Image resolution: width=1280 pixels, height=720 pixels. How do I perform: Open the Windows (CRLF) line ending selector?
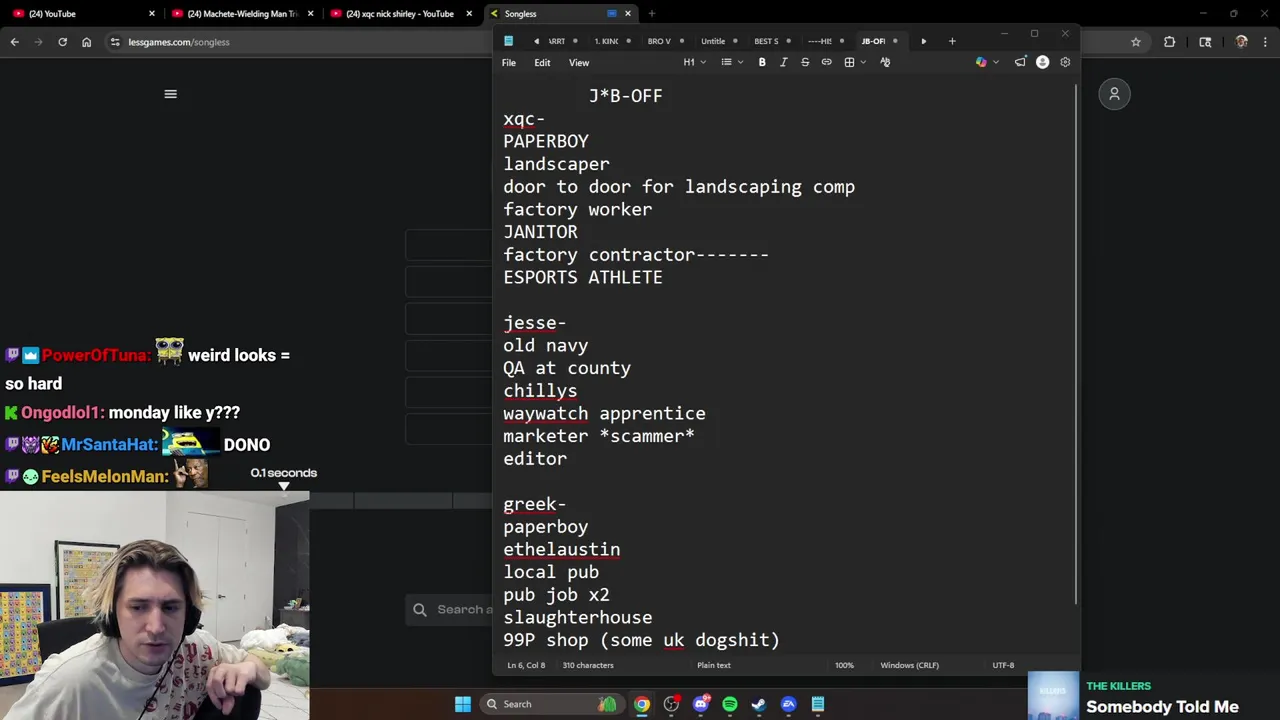[x=909, y=665]
